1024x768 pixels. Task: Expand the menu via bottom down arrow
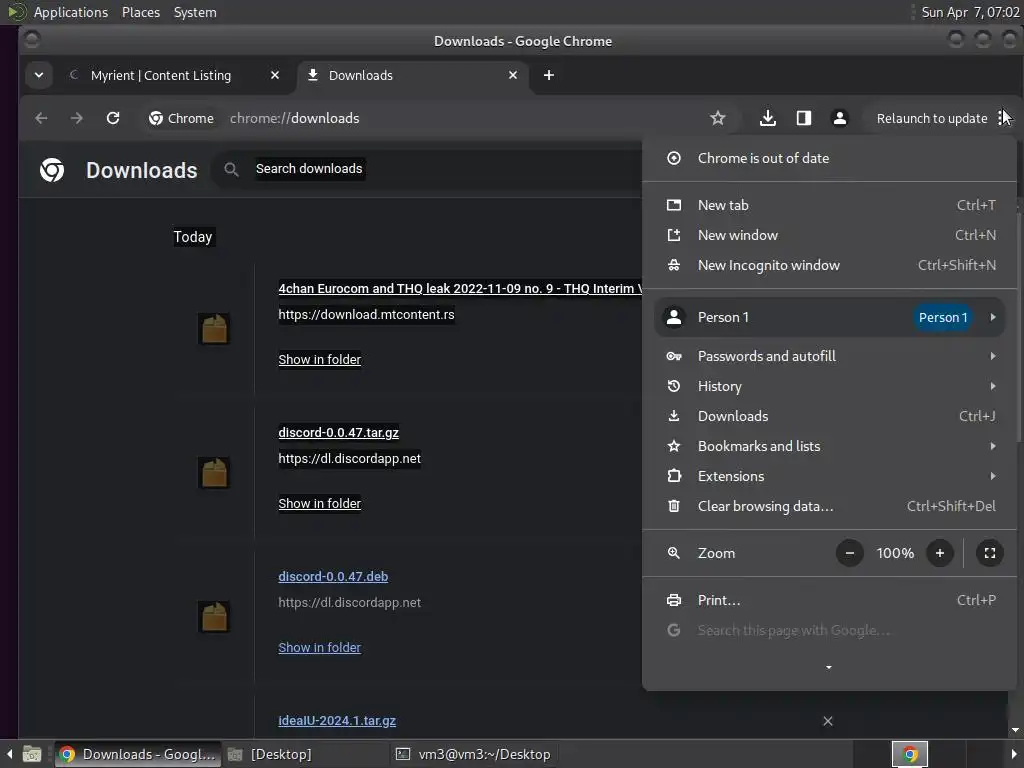coord(829,667)
